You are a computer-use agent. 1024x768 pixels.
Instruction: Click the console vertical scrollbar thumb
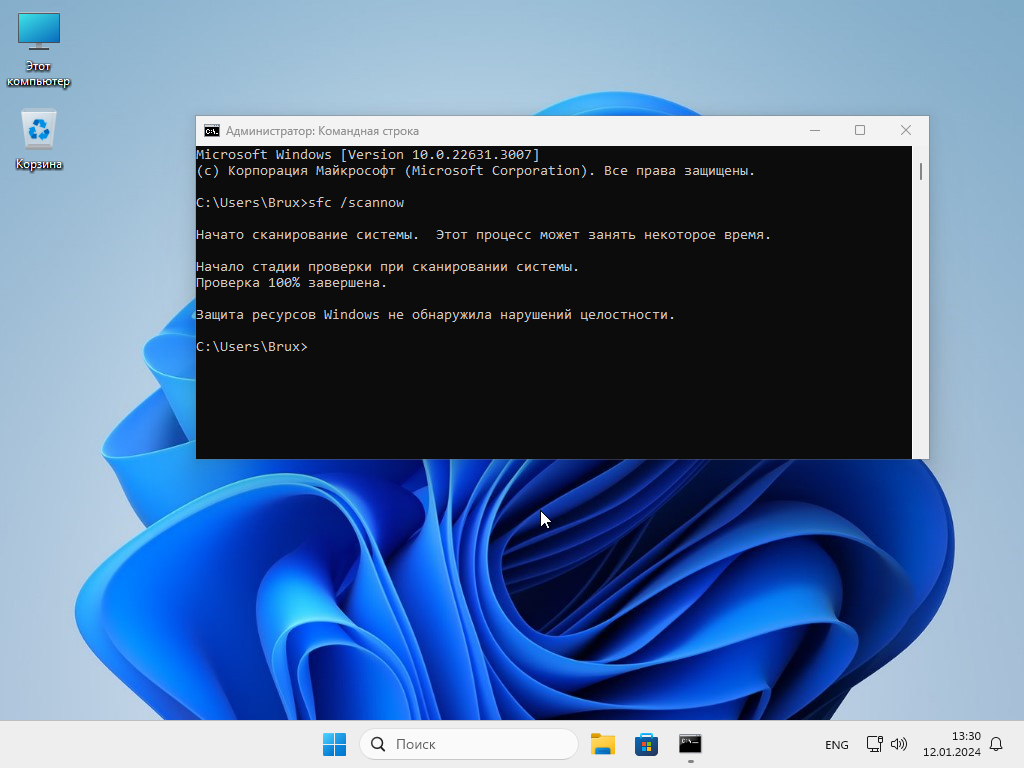coord(921,171)
